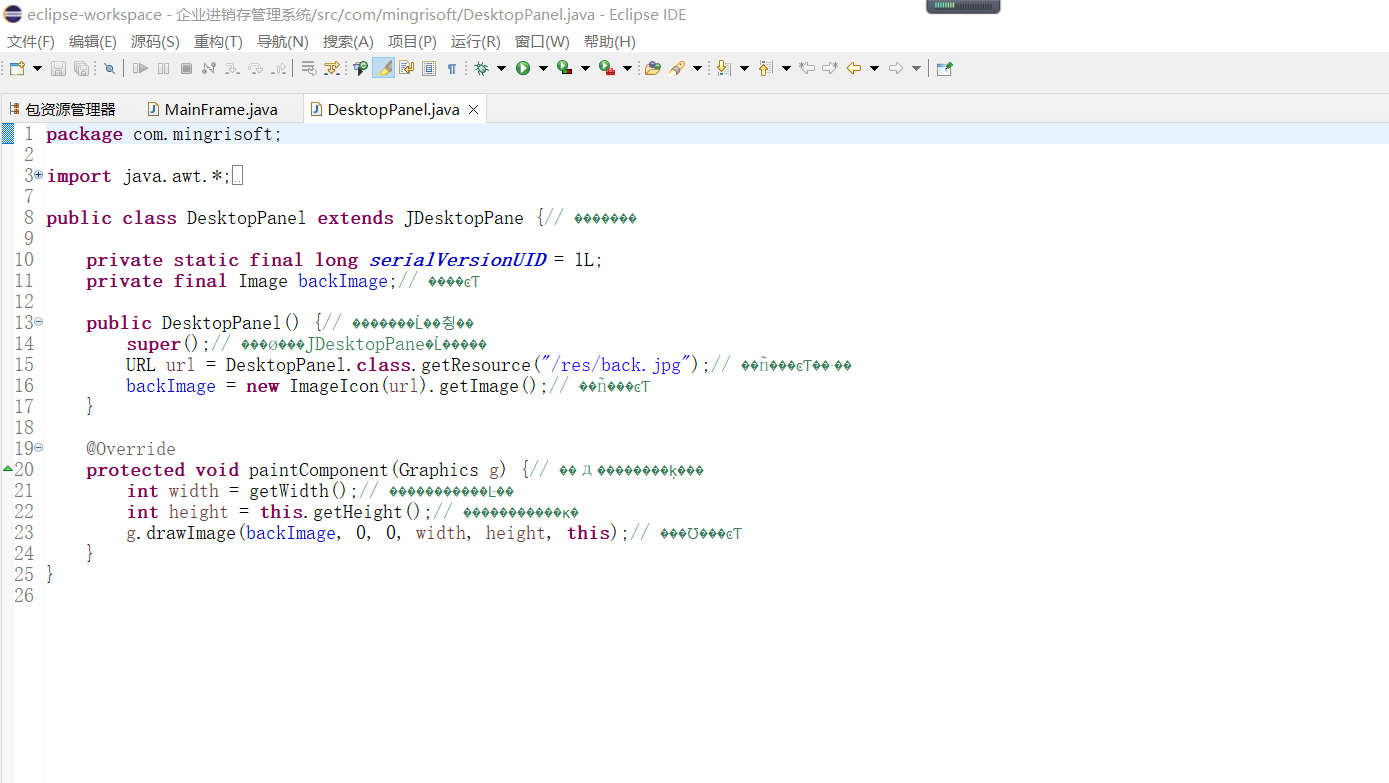The width and height of the screenshot is (1389, 783).
Task: Click the Drop to Frame icon
Action: [x=309, y=68]
